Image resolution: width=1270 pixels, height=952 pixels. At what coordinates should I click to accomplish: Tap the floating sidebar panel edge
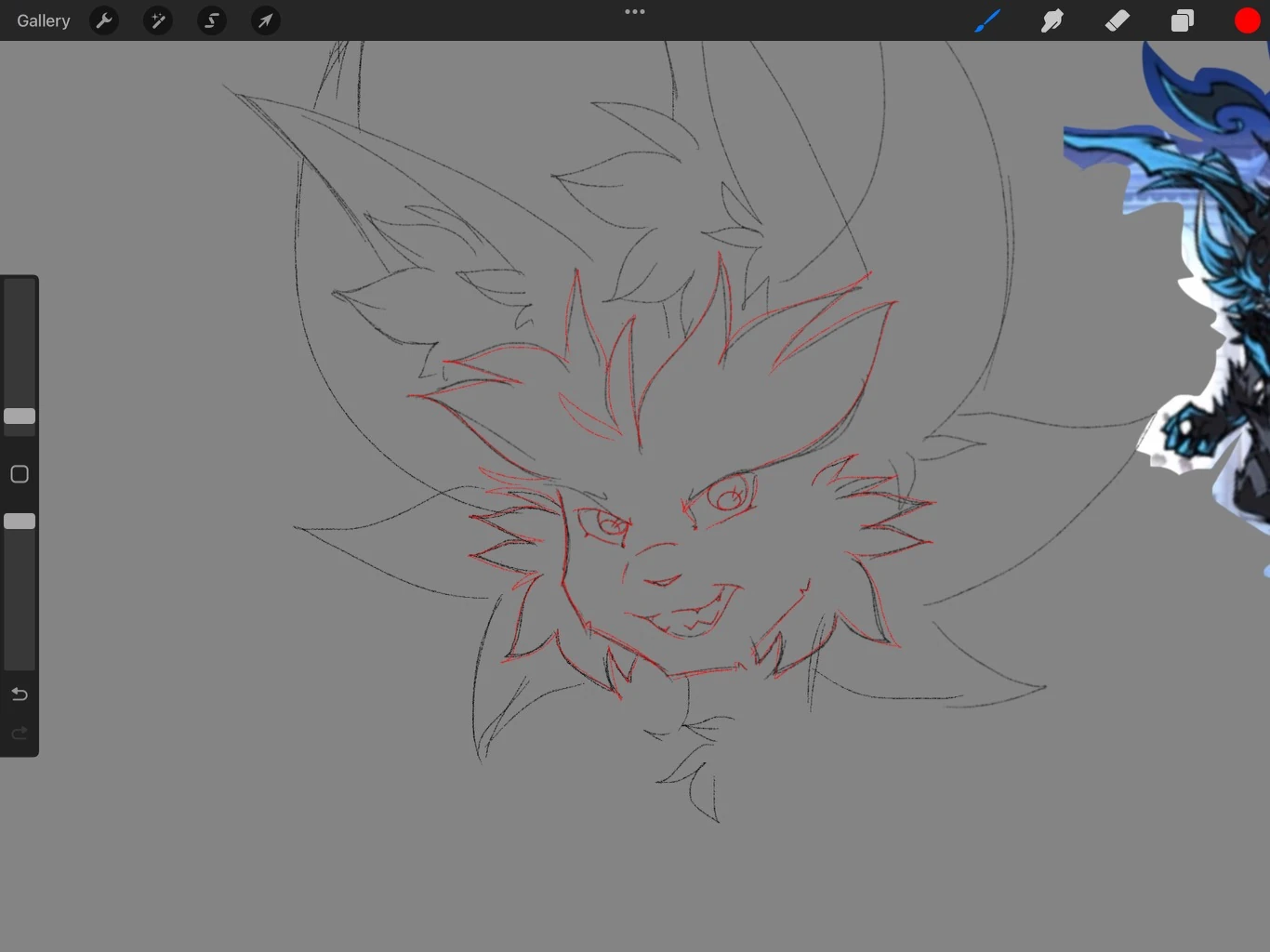(x=19, y=474)
